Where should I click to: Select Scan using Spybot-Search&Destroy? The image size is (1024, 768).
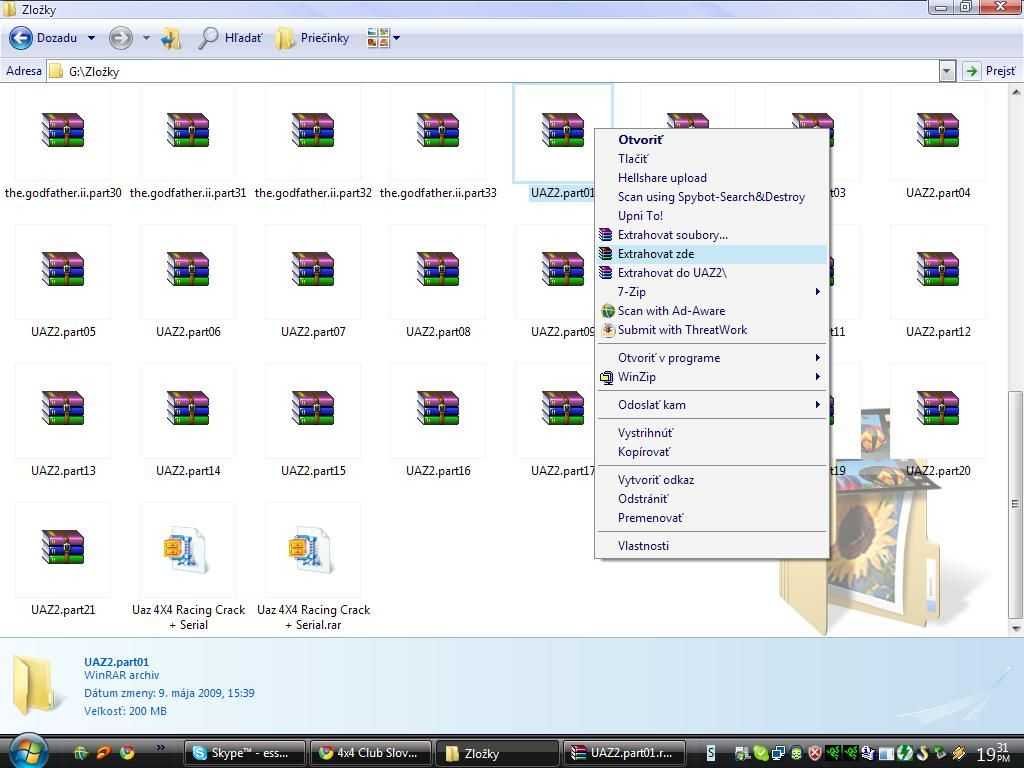712,197
